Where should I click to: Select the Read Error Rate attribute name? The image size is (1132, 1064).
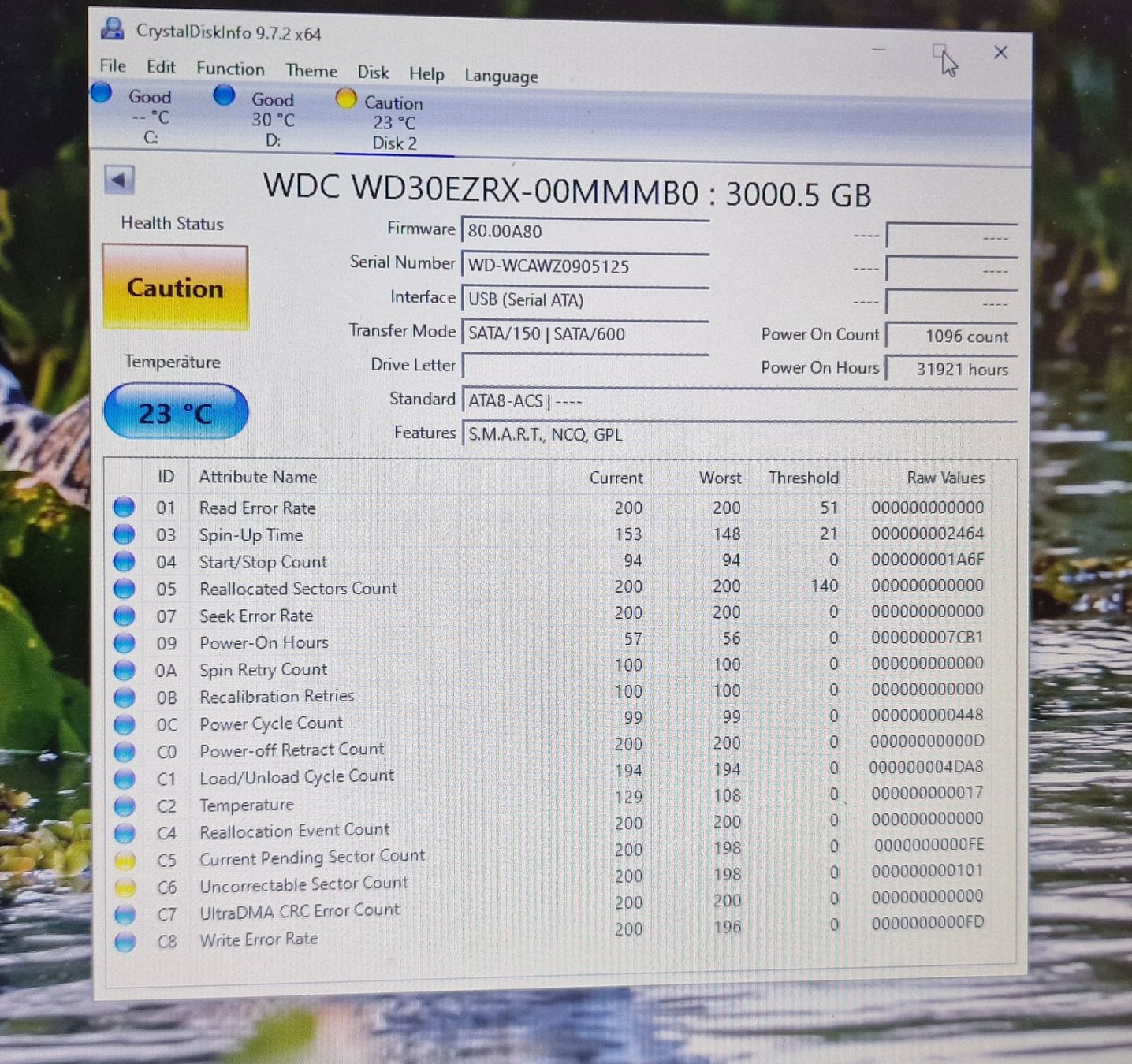tap(257, 508)
